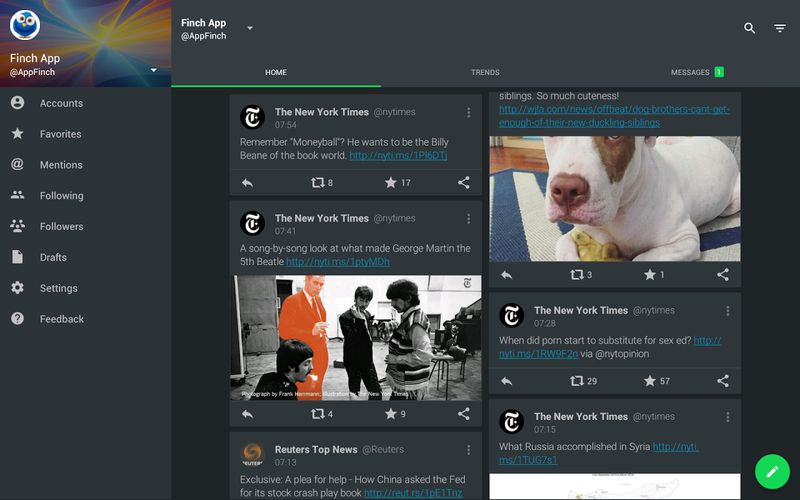This screenshot has width=800, height=500.
Task: Open NYT avatar on the 07:28 tweet
Action: pyautogui.click(x=512, y=315)
